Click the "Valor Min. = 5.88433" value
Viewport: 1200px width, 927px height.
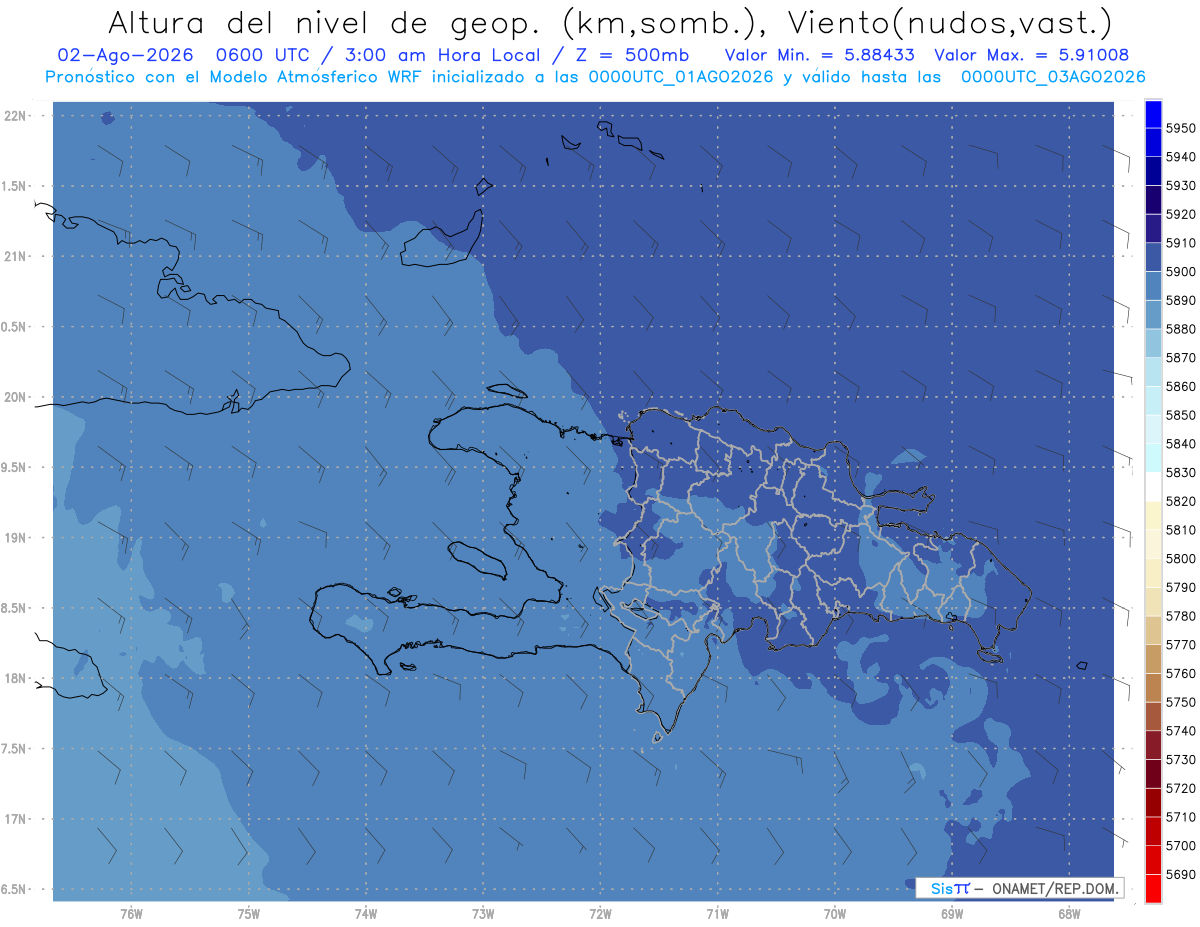coord(818,54)
